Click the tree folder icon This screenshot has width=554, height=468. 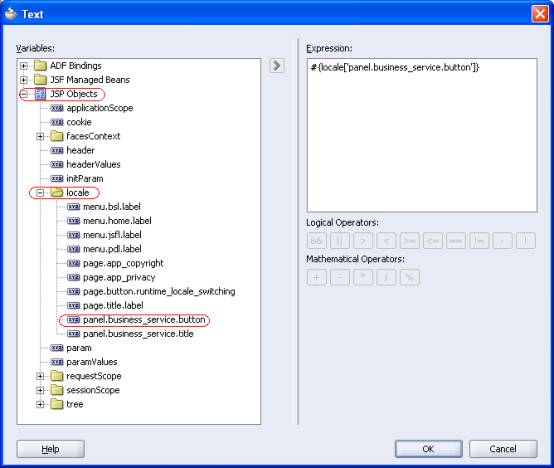(57, 404)
